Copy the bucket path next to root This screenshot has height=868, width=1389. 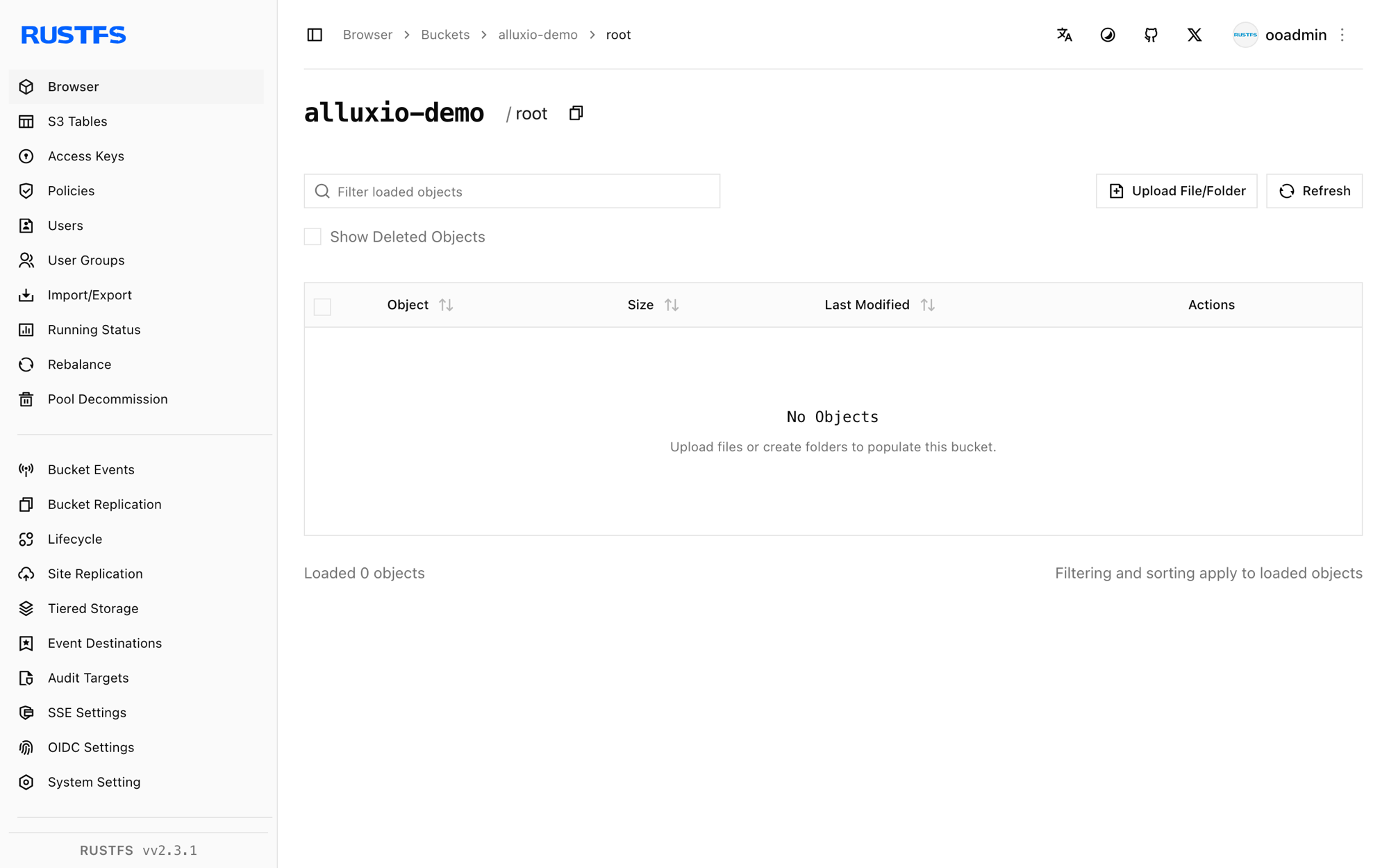pos(576,113)
